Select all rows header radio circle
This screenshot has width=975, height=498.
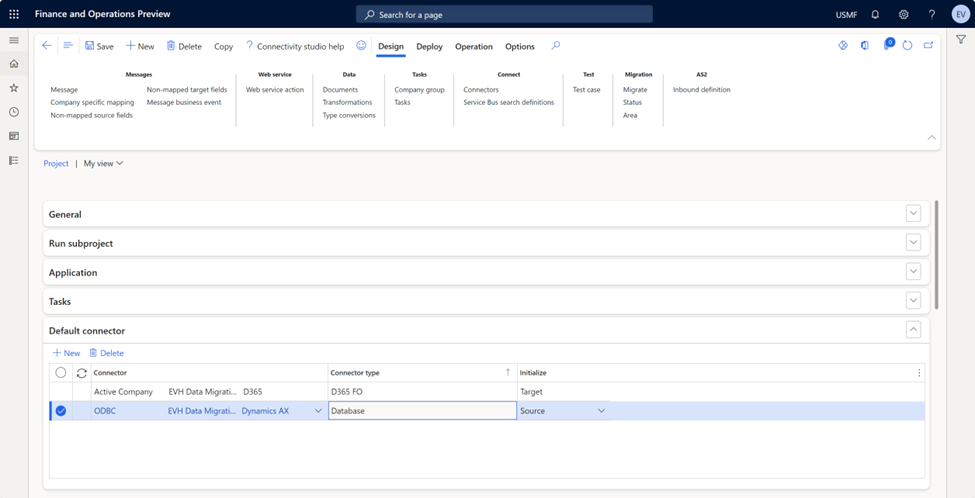(x=60, y=372)
